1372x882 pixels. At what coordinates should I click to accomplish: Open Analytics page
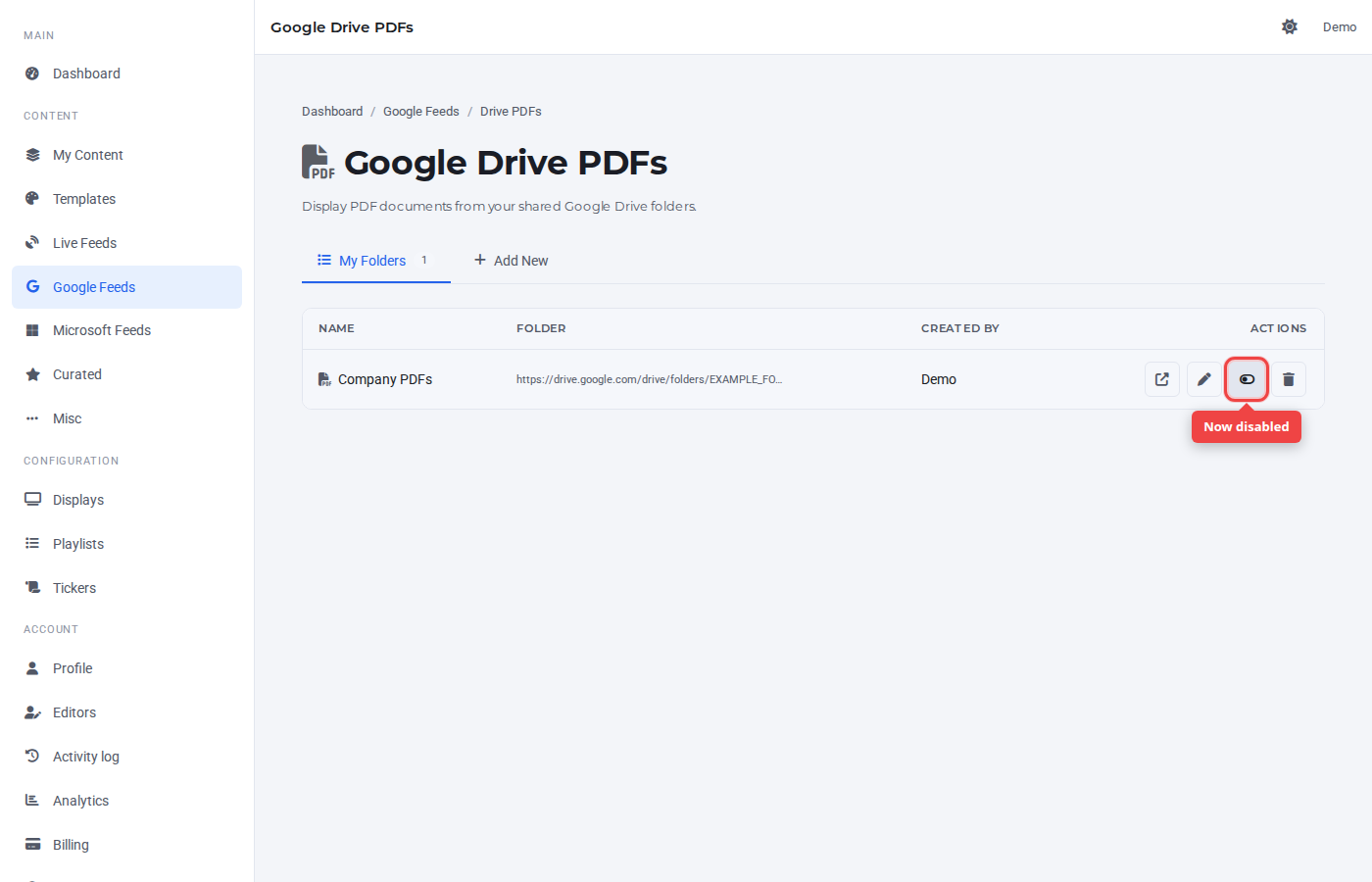127,801
